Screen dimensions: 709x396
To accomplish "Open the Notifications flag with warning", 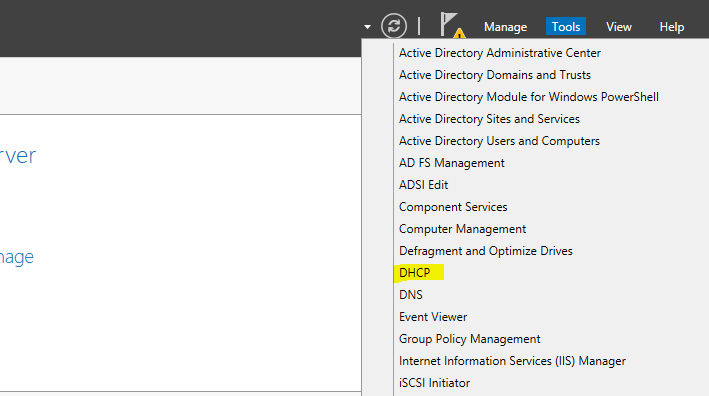I will 453,25.
